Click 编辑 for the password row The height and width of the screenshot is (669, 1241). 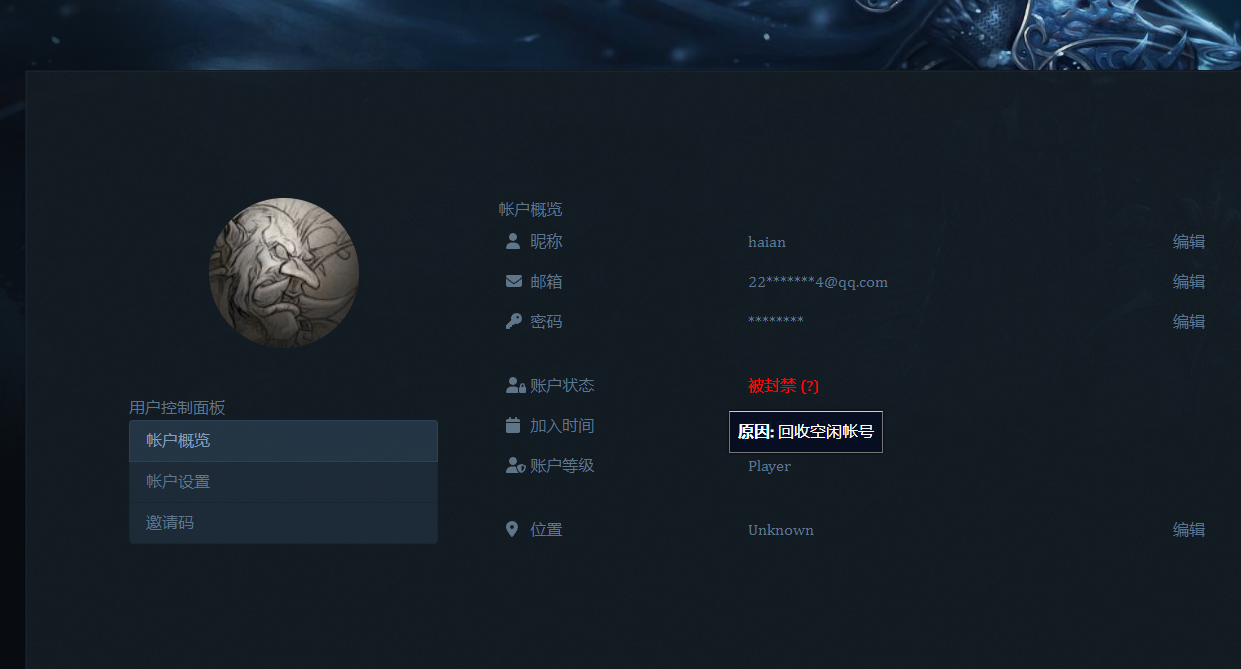click(1189, 321)
